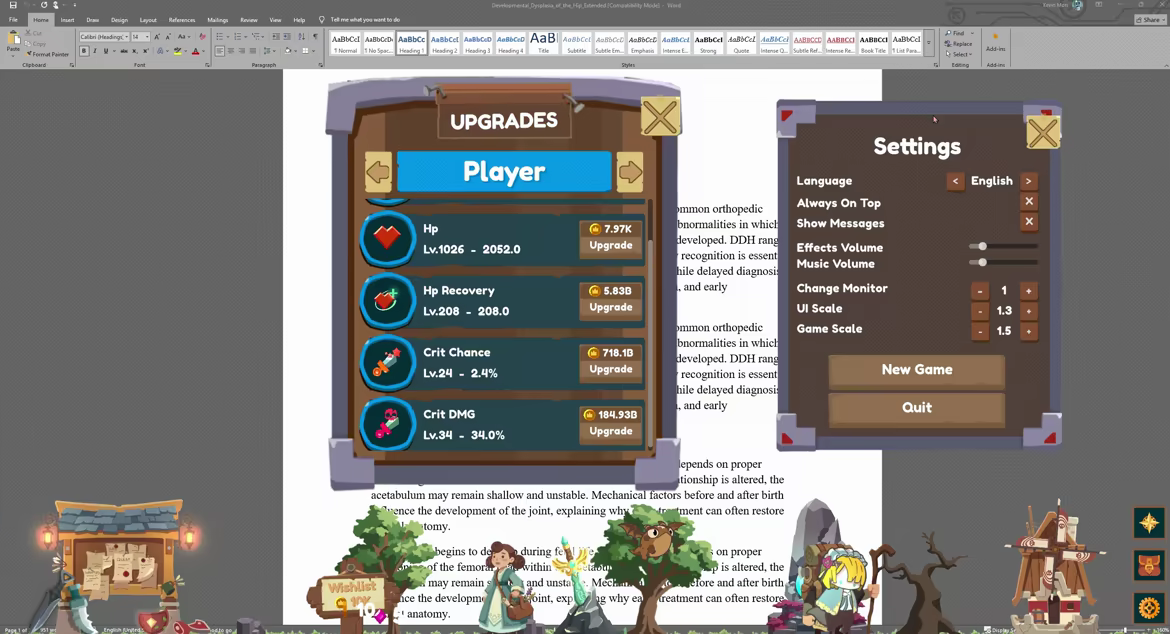The width and height of the screenshot is (1170, 634).
Task: Decrease UI Scale with minus button
Action: pyautogui.click(x=980, y=311)
